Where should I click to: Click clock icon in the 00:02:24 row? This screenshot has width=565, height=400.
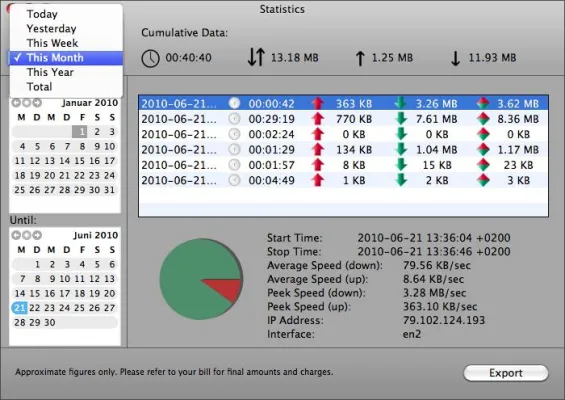234,134
